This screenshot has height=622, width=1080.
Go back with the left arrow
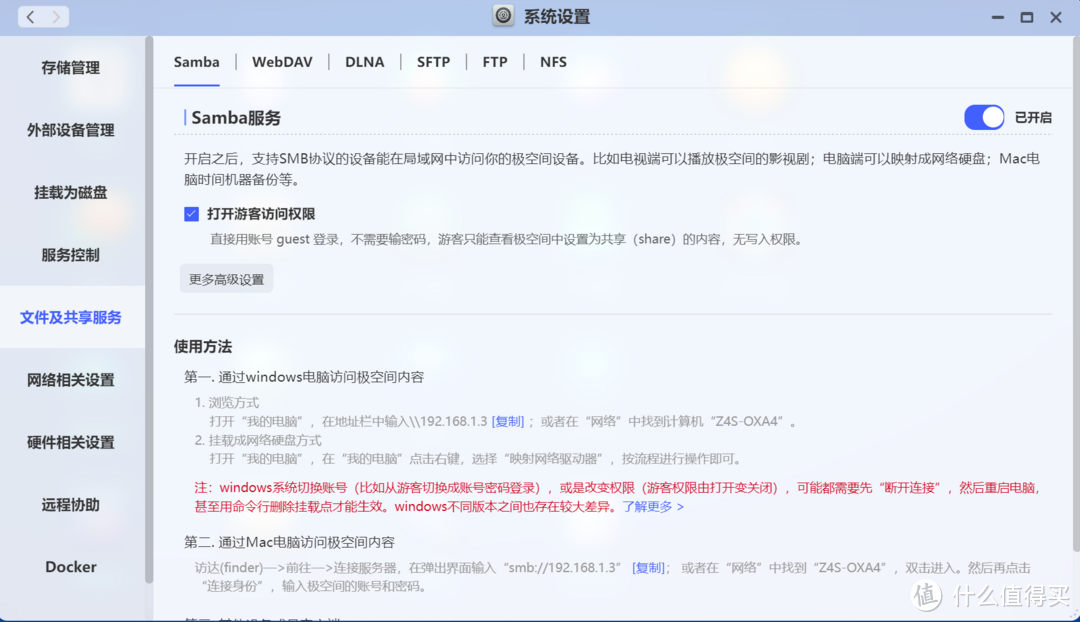point(30,17)
